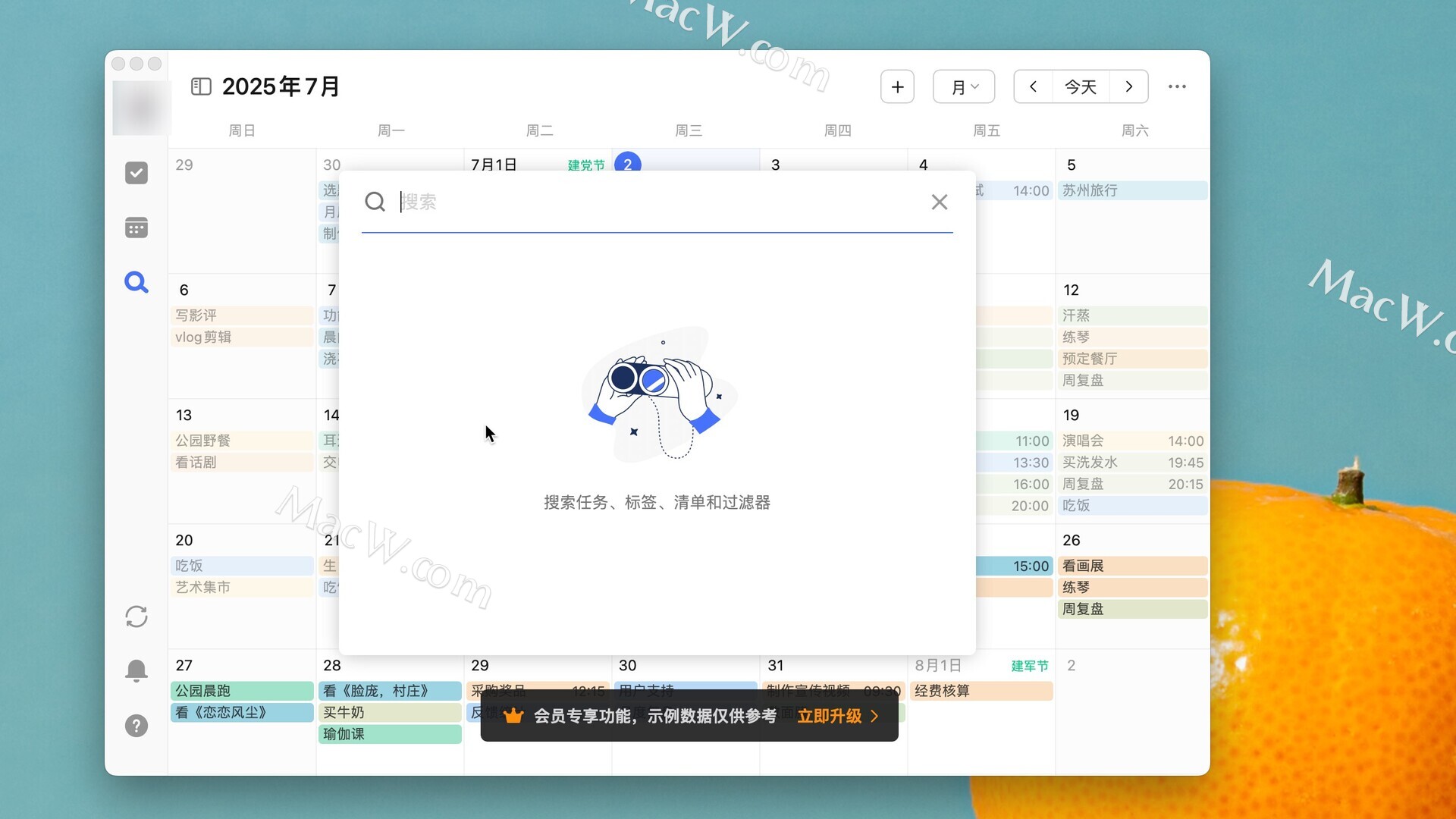Image resolution: width=1456 pixels, height=819 pixels.
Task: Add a new task with plus button
Action: pyautogui.click(x=897, y=86)
